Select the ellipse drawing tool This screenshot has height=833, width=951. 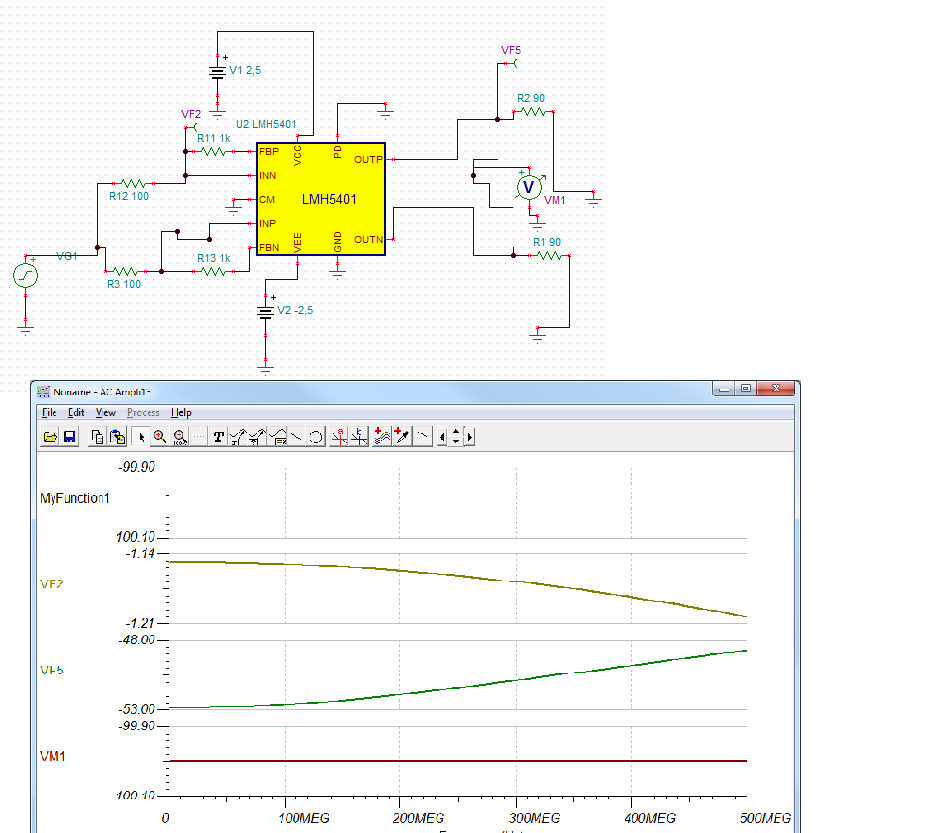(316, 437)
